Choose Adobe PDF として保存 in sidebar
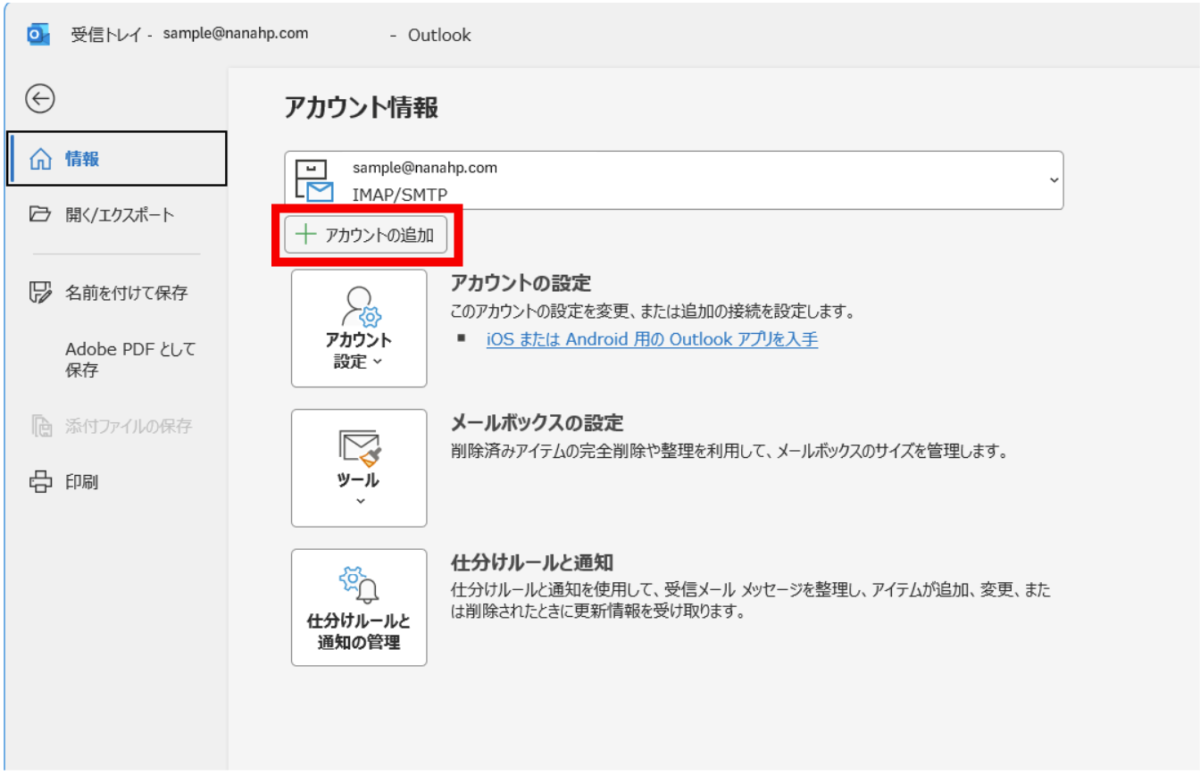The width and height of the screenshot is (1200, 774). click(x=130, y=360)
